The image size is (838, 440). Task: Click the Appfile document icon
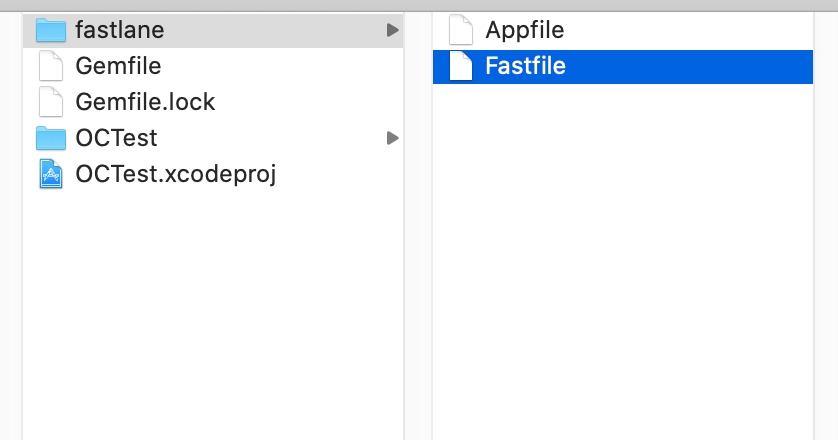tap(461, 31)
